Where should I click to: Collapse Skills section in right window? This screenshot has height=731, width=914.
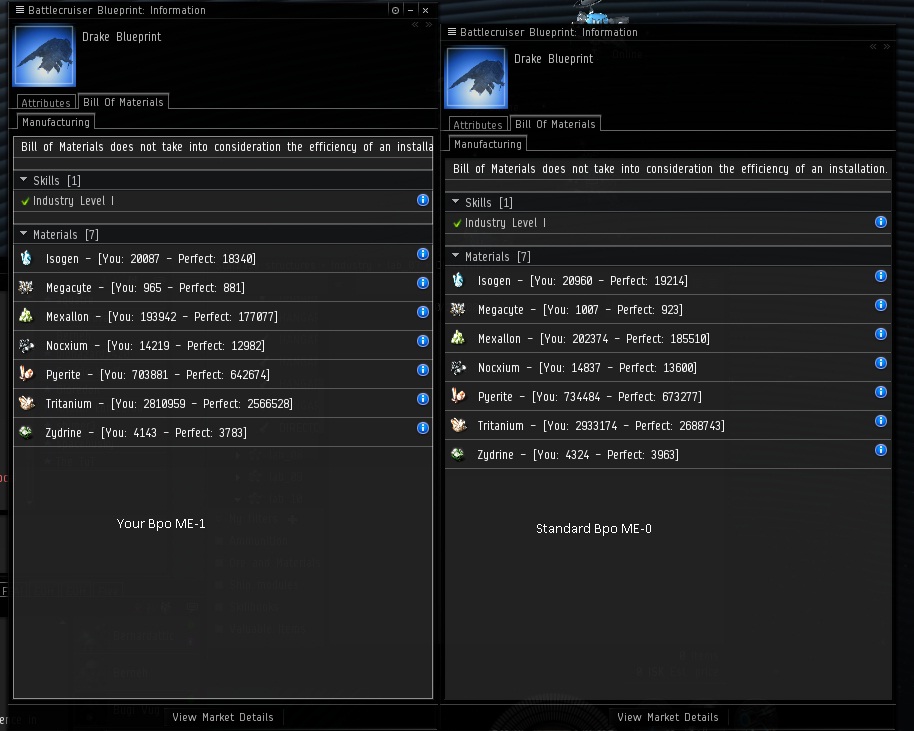455,202
